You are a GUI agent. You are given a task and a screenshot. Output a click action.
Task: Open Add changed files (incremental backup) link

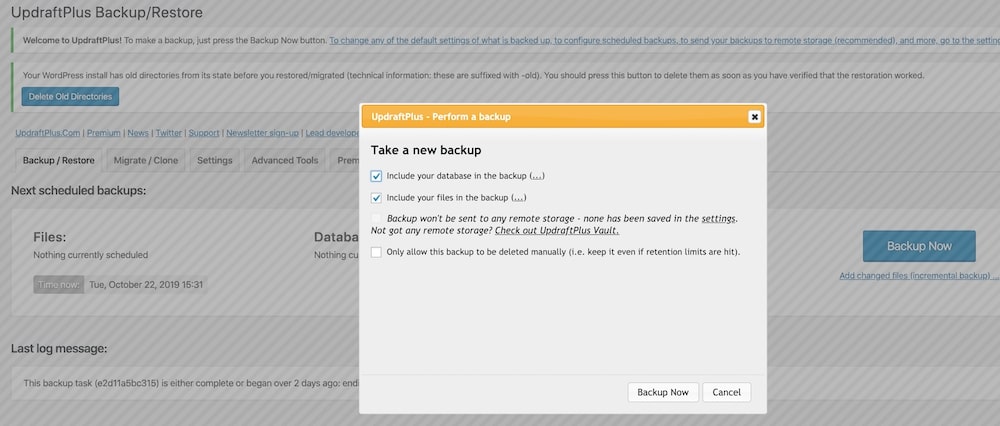point(918,275)
